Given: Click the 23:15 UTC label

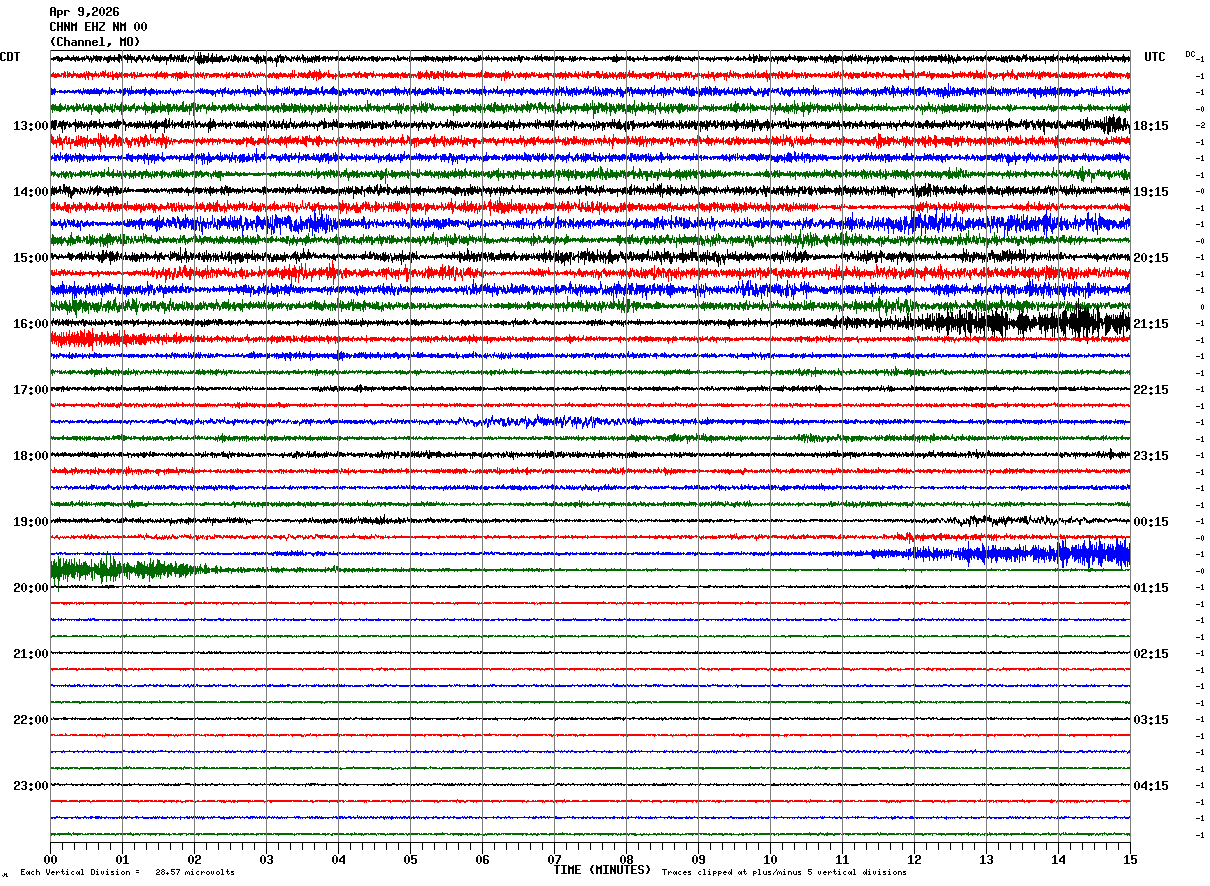Looking at the screenshot, I should point(1152,456).
